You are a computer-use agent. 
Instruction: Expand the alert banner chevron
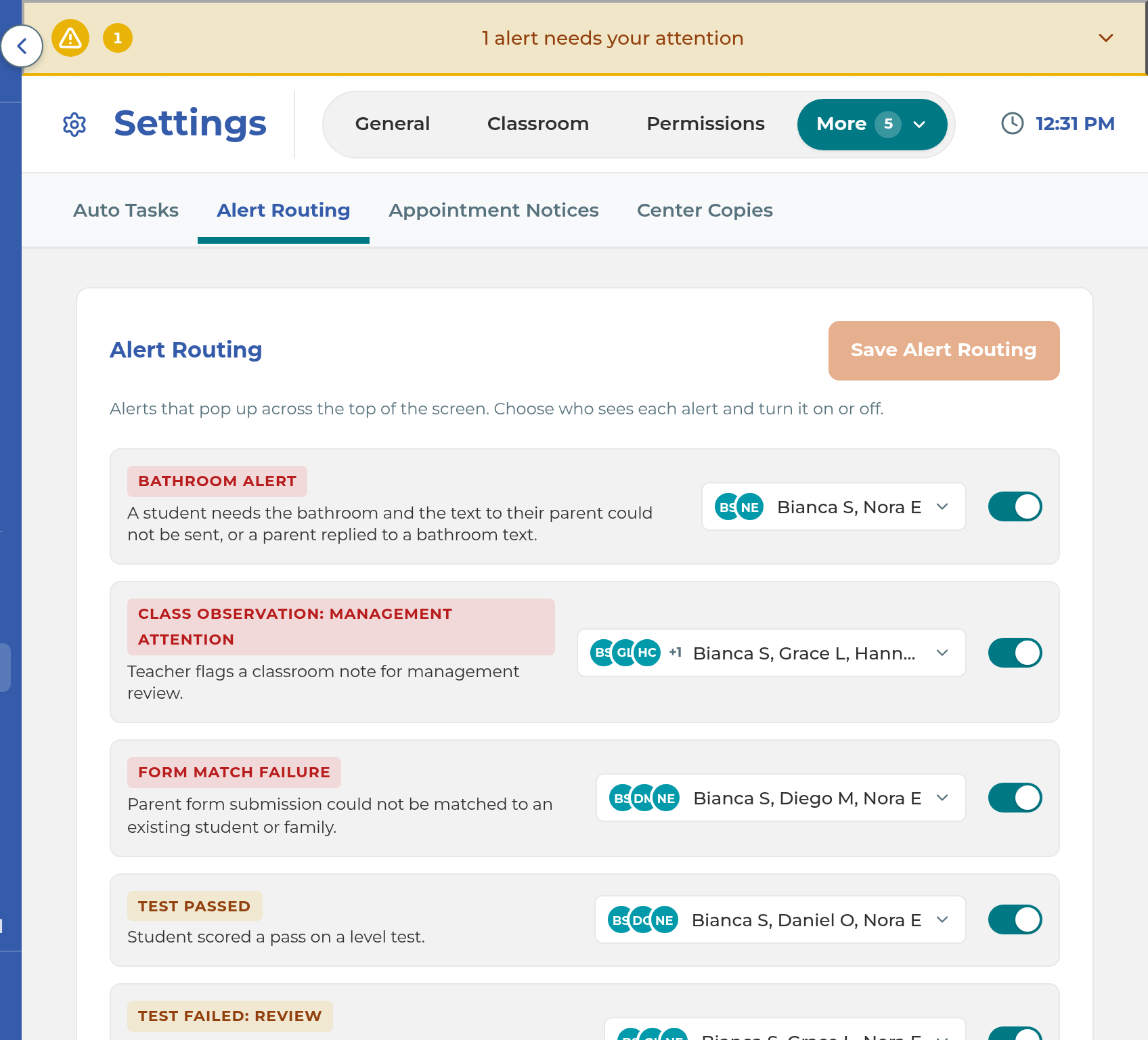(1105, 38)
